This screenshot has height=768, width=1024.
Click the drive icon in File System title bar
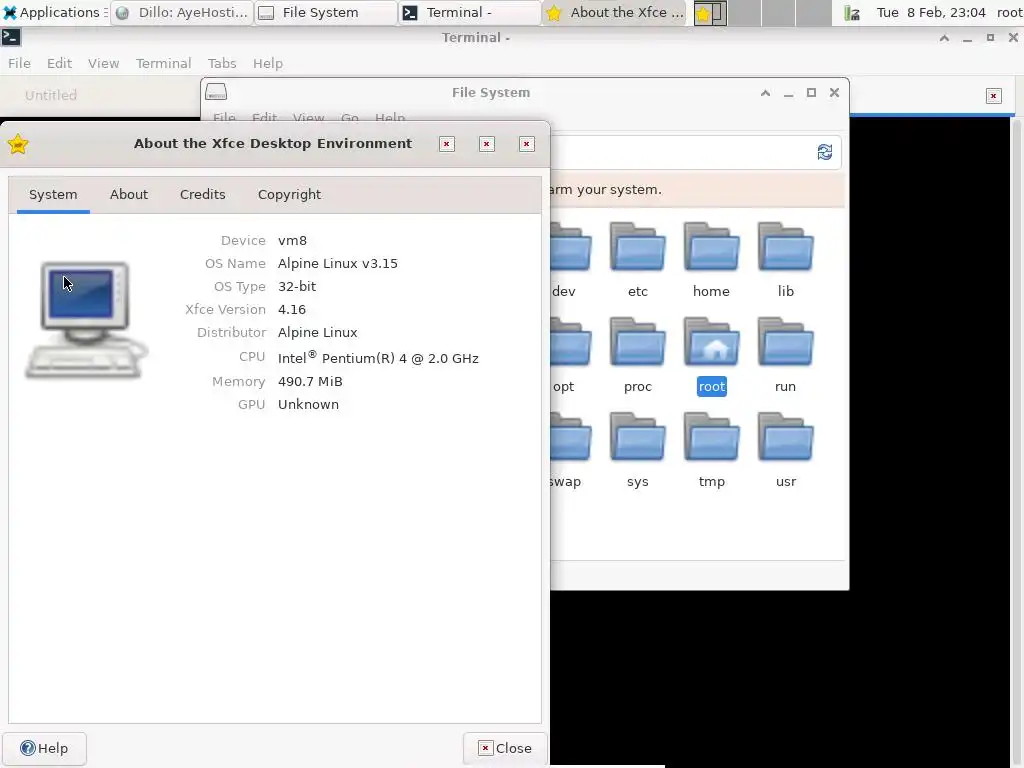point(216,92)
